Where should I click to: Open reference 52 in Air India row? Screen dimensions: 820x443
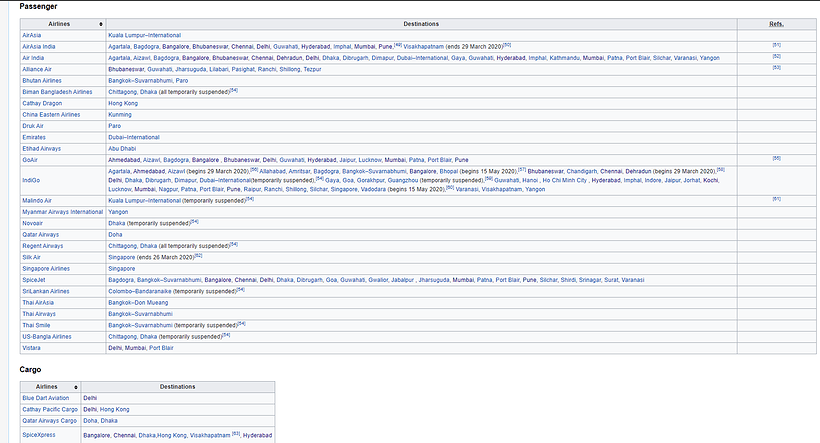point(777,56)
